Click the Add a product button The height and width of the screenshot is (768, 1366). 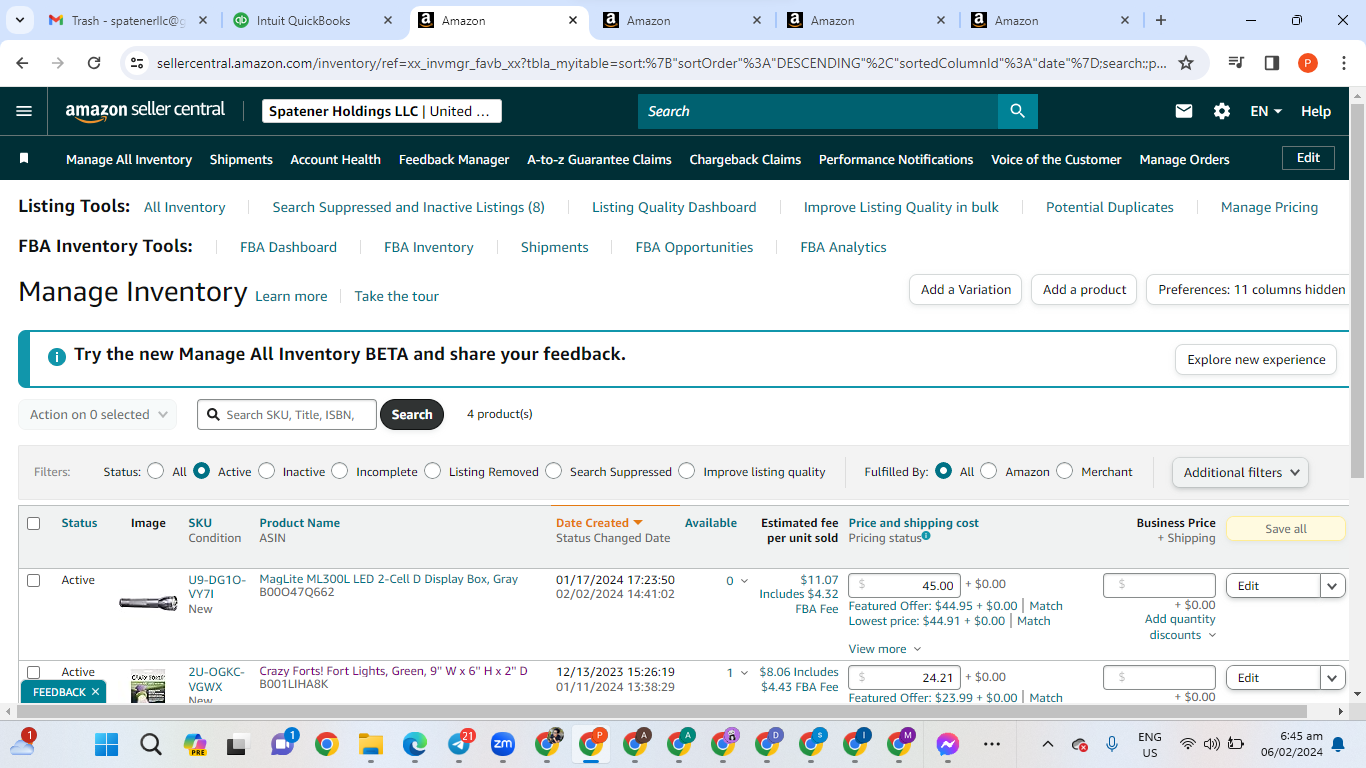[1084, 290]
